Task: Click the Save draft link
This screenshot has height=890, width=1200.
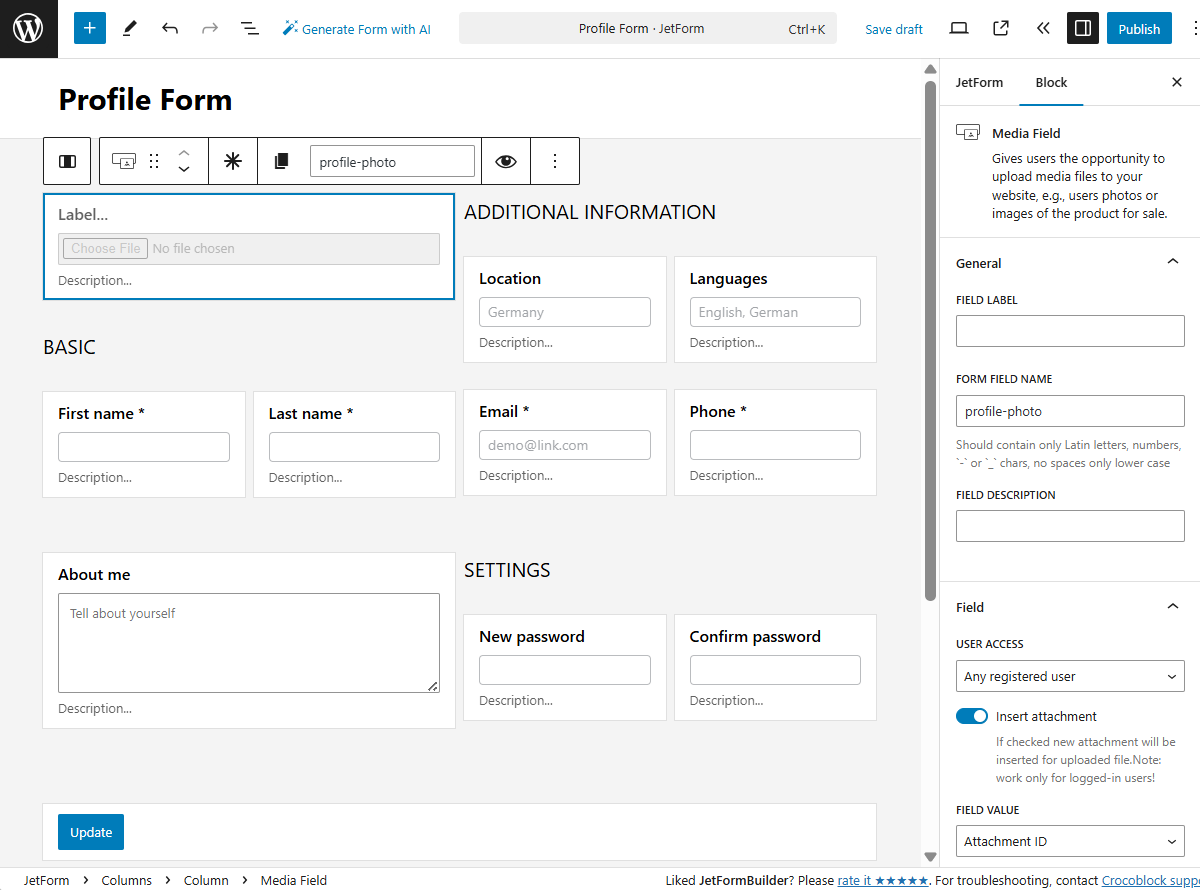Action: coord(893,28)
